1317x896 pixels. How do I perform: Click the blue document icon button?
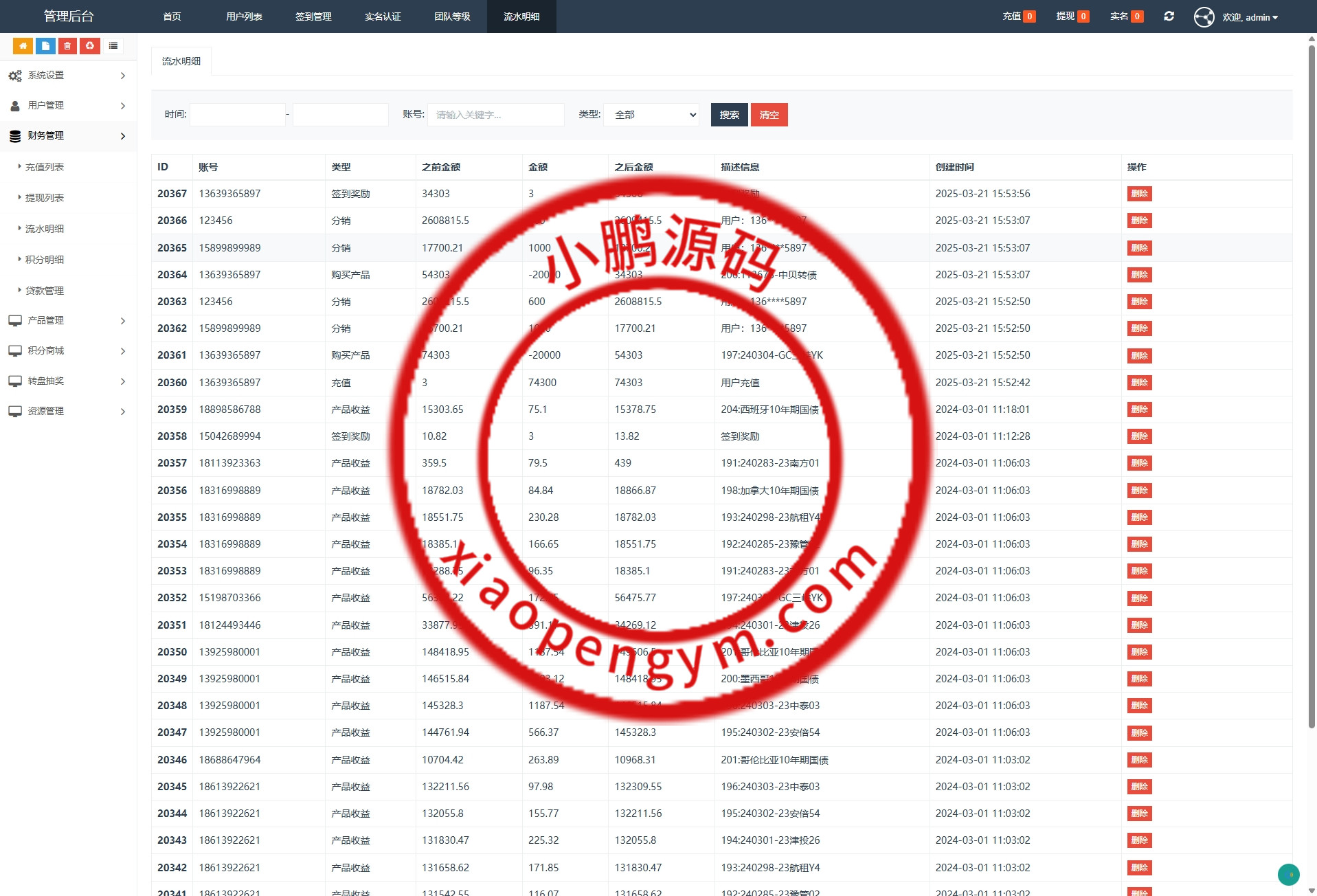pyautogui.click(x=45, y=46)
